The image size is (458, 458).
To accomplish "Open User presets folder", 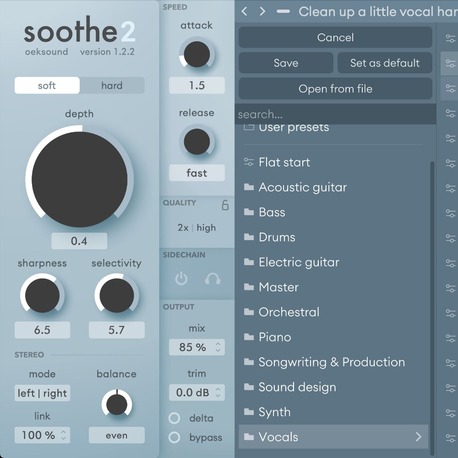I will click(x=333, y=128).
